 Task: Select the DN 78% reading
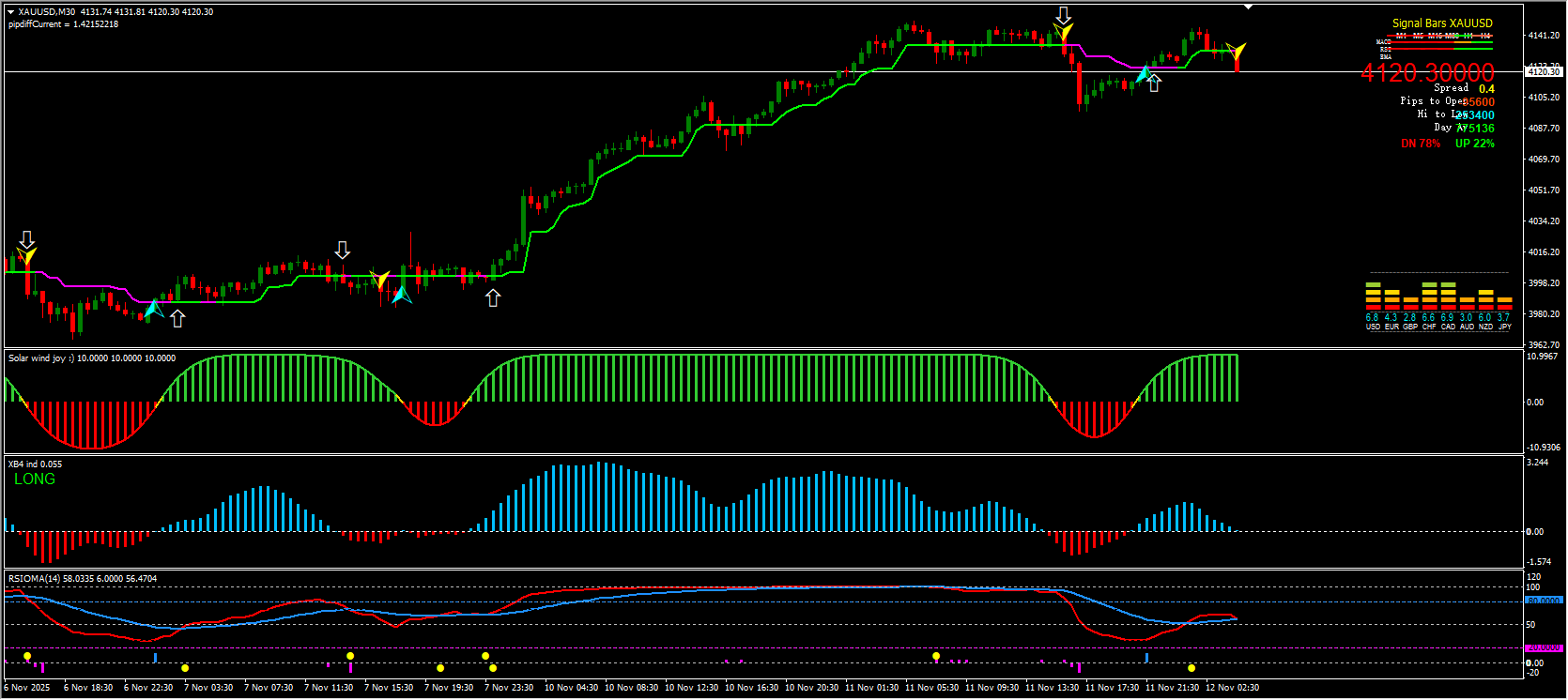[x=1420, y=144]
